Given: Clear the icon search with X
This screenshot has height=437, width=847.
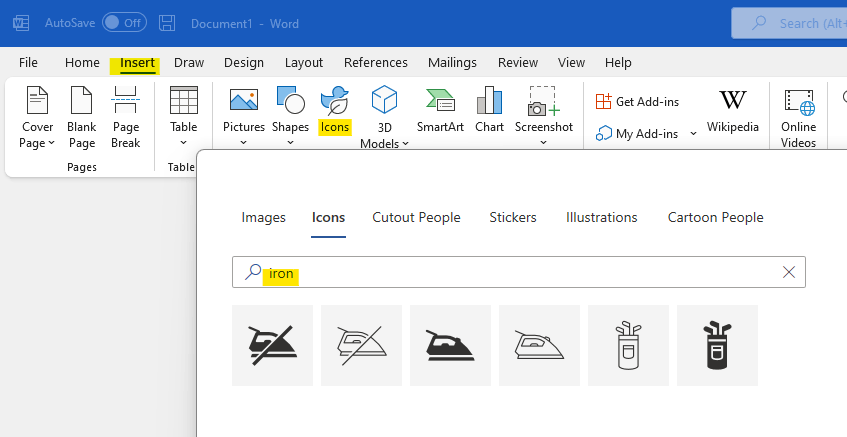Looking at the screenshot, I should [789, 272].
